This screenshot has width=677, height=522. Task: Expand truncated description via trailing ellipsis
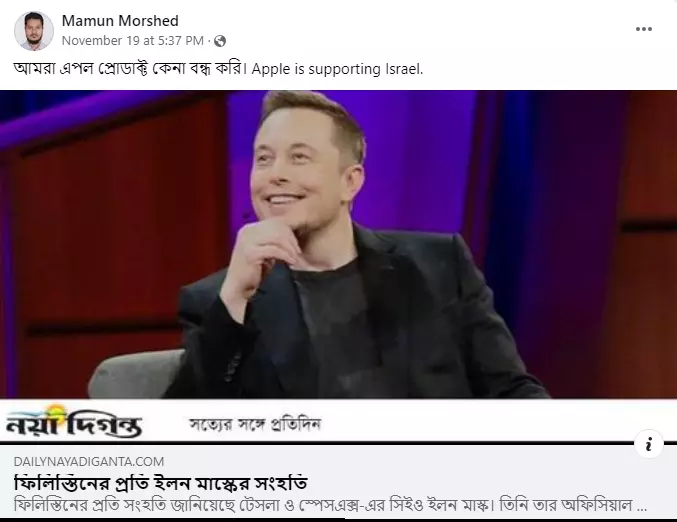tap(642, 506)
